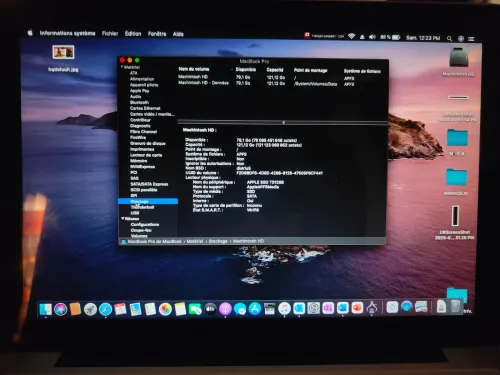500x375 pixels.
Task: Select Bluetooth in the sidebar
Action: pos(139,102)
